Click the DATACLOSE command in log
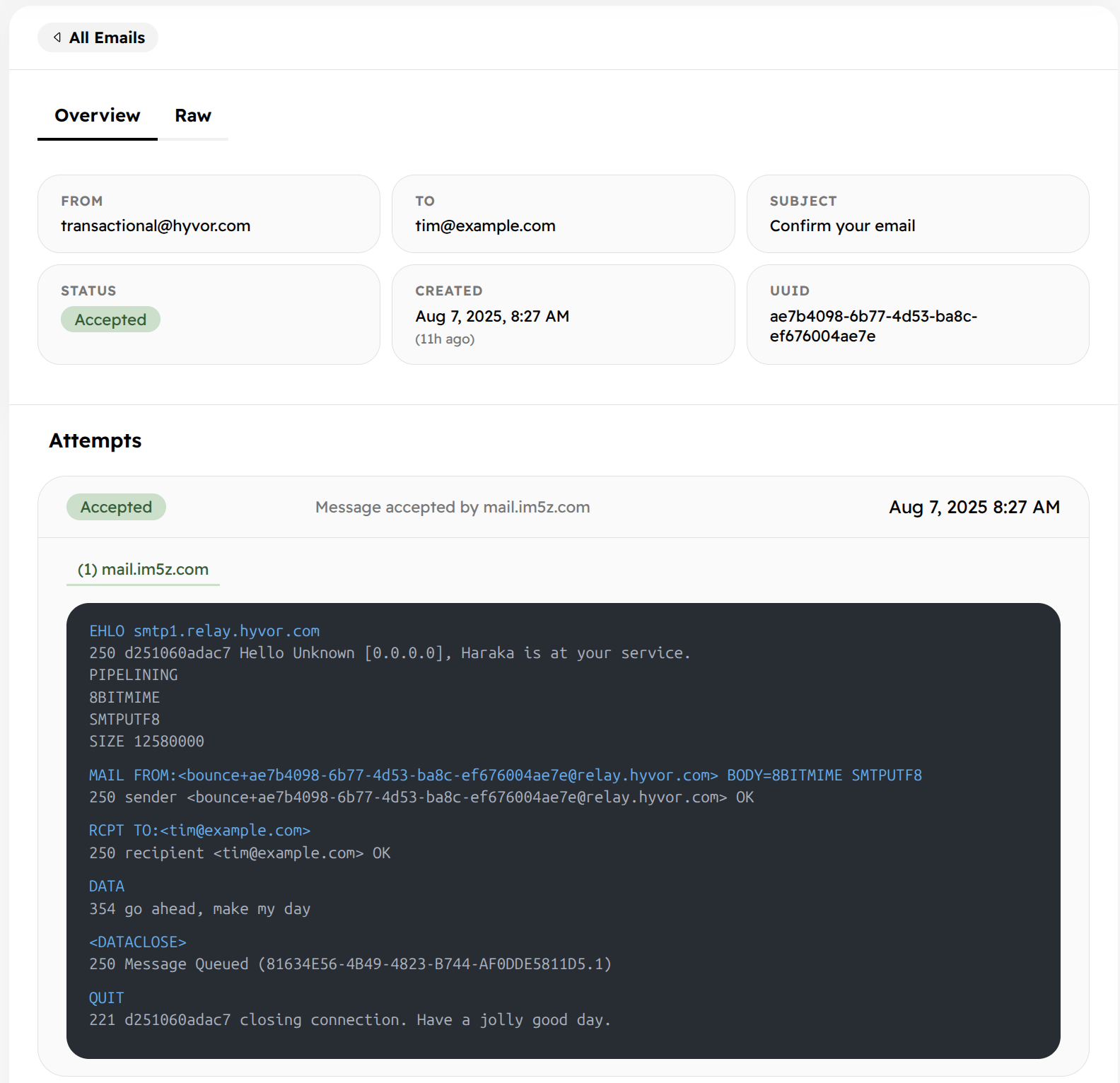This screenshot has height=1083, width=1120. click(138, 942)
